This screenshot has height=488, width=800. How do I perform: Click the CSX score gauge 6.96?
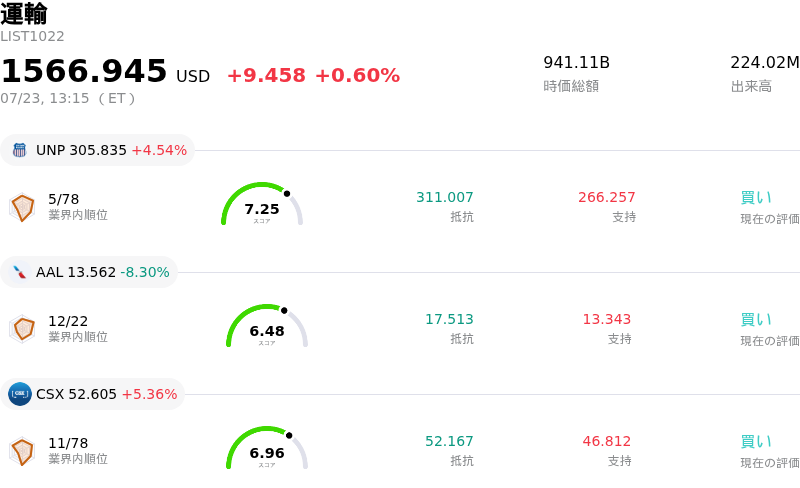pyautogui.click(x=267, y=448)
